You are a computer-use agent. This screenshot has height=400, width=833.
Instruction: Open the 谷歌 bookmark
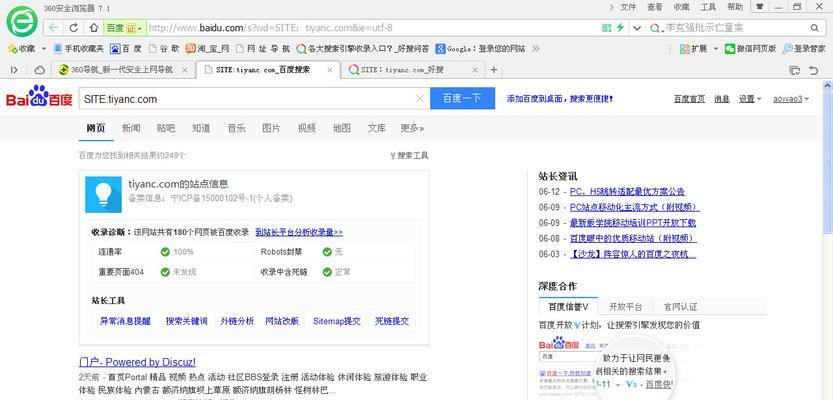164,48
